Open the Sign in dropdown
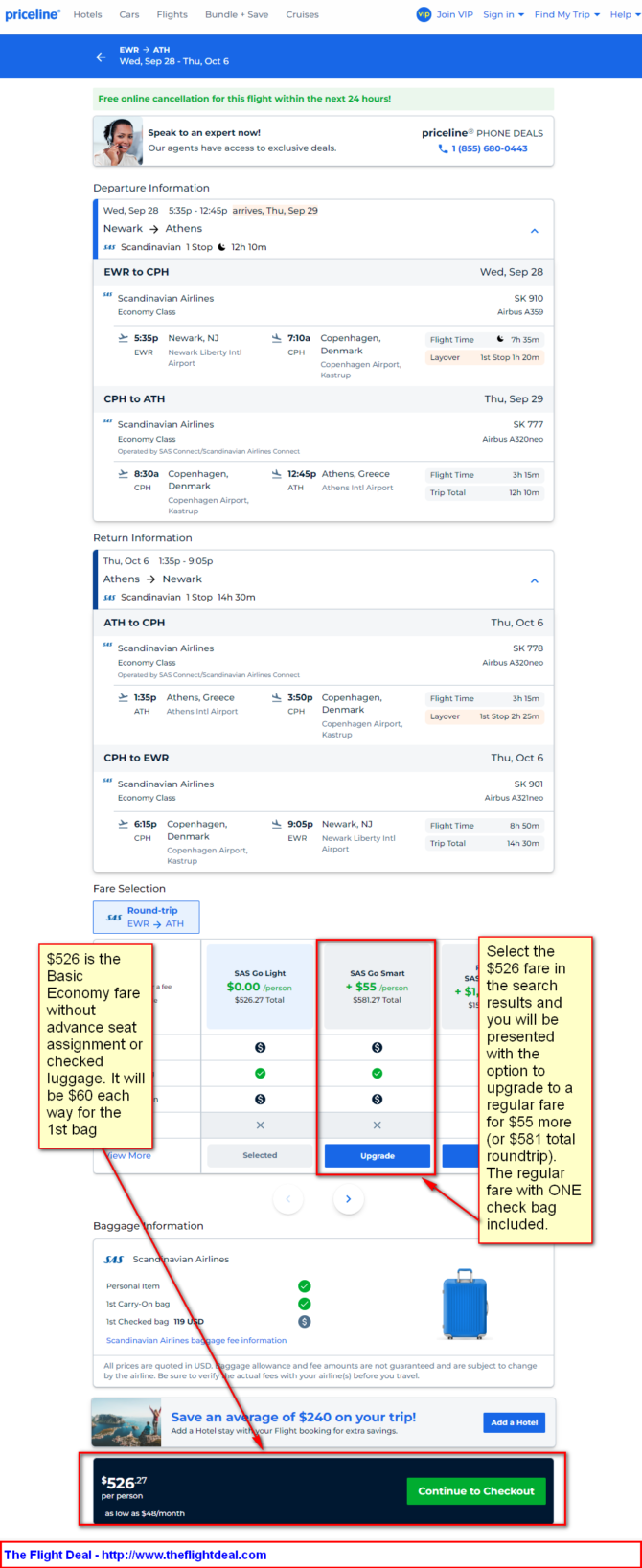Viewport: 642px width, 1568px height. [x=503, y=14]
